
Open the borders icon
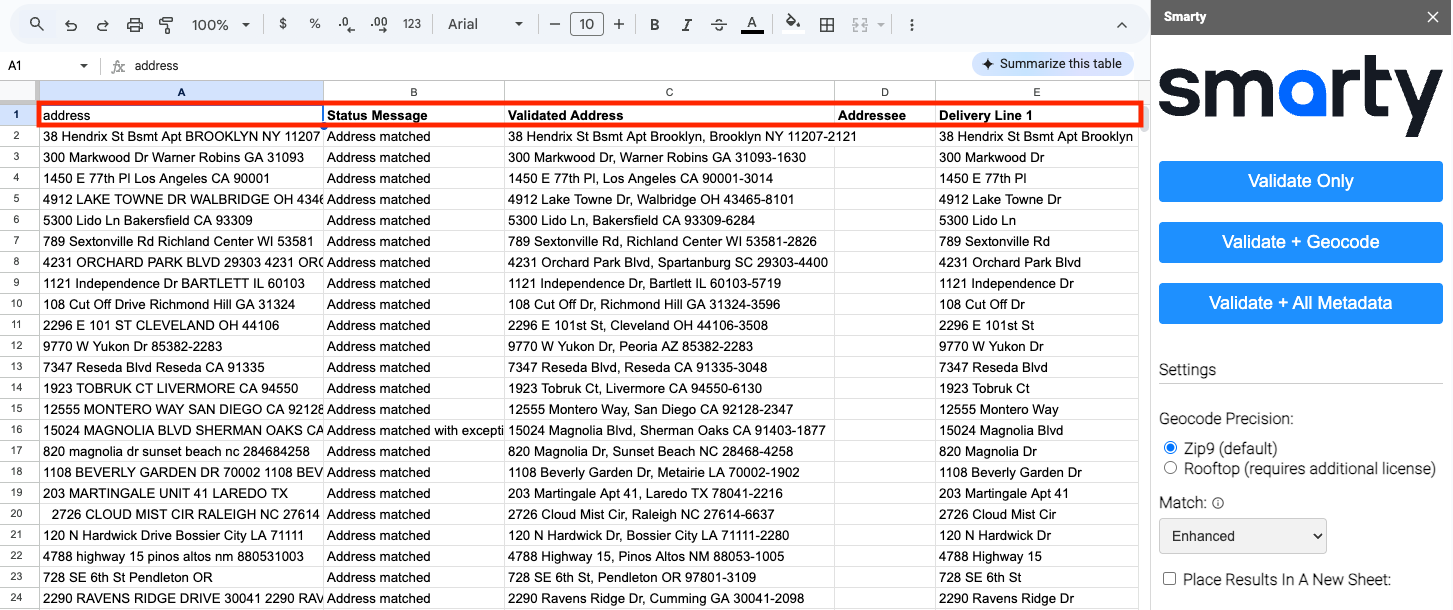[x=827, y=24]
